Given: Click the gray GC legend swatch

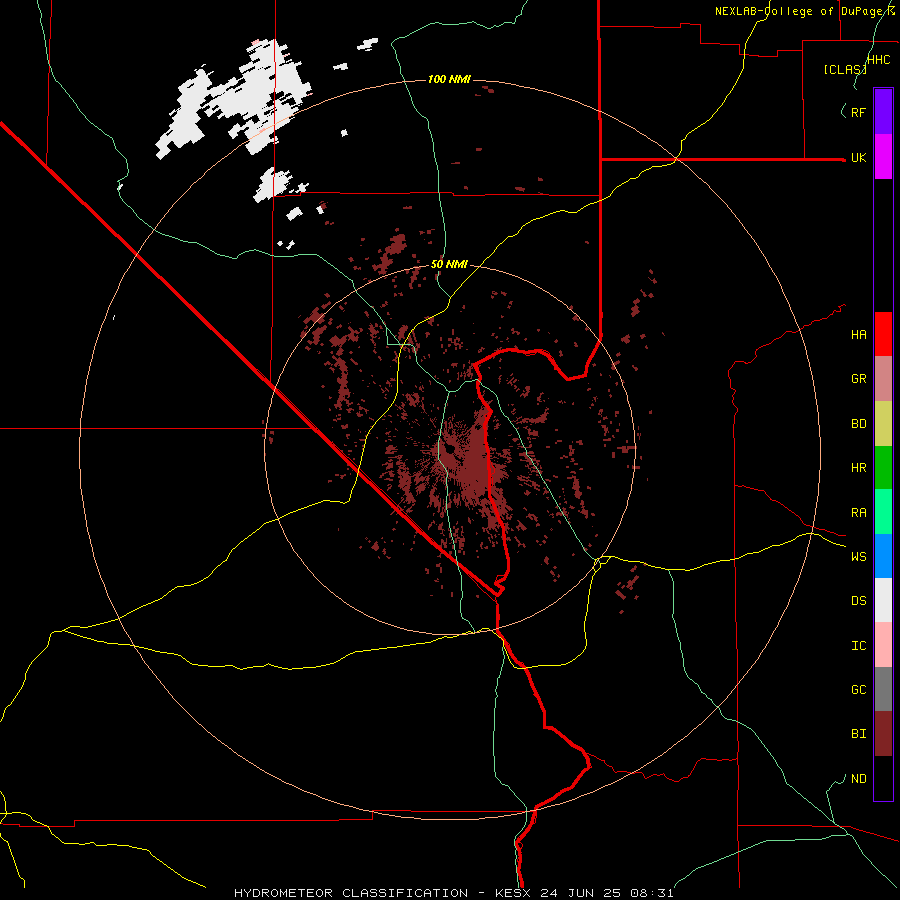Looking at the screenshot, I should [883, 689].
